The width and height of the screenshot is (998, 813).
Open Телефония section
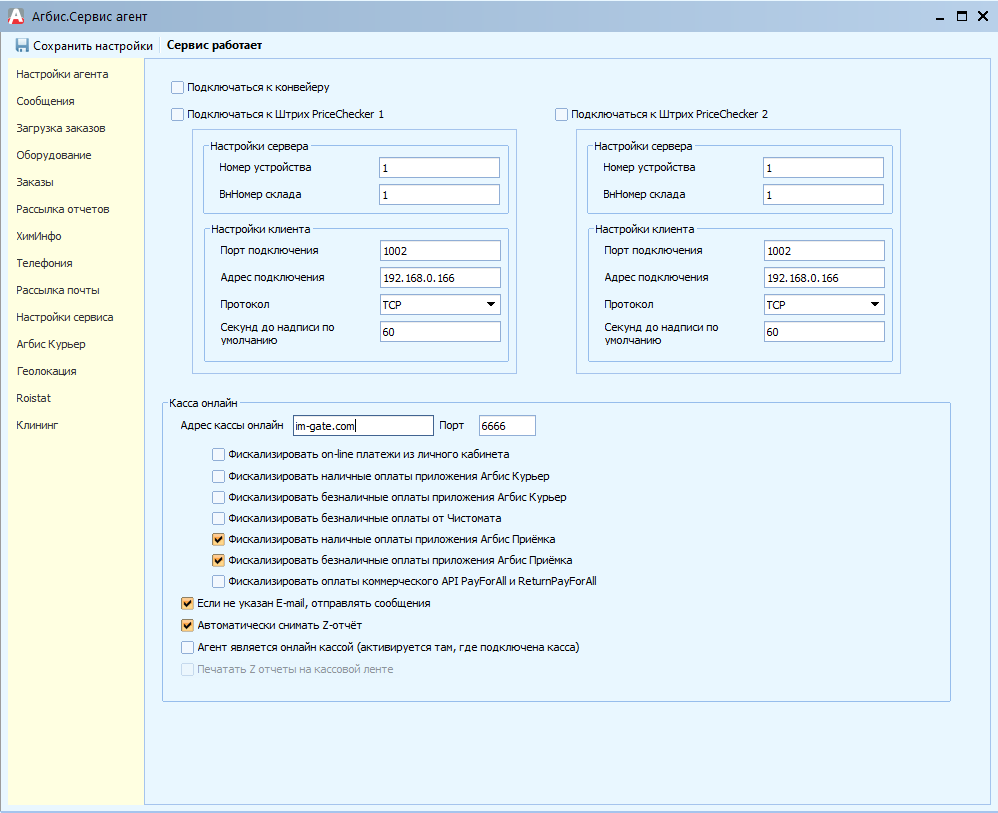(45, 263)
